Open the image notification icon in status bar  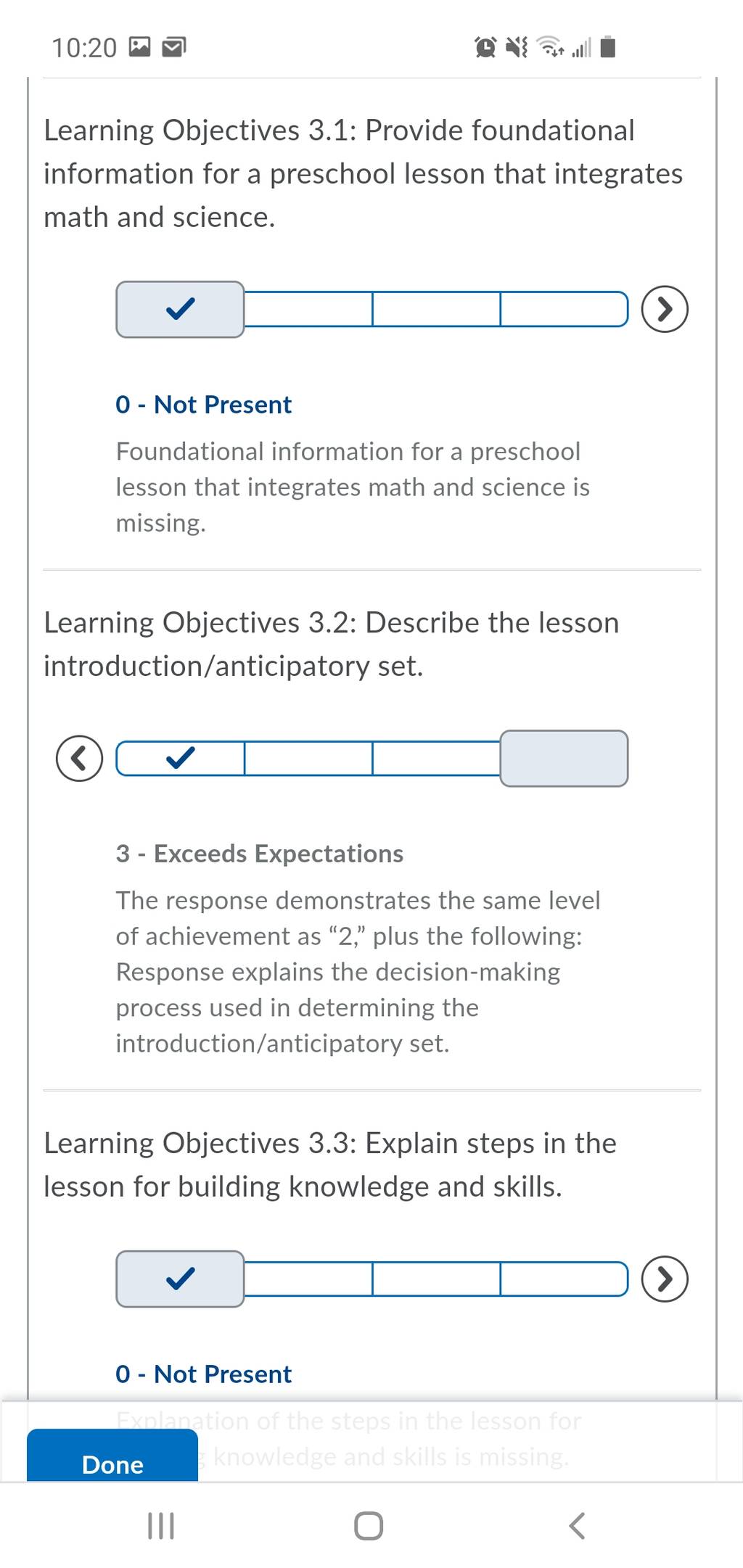click(x=139, y=47)
